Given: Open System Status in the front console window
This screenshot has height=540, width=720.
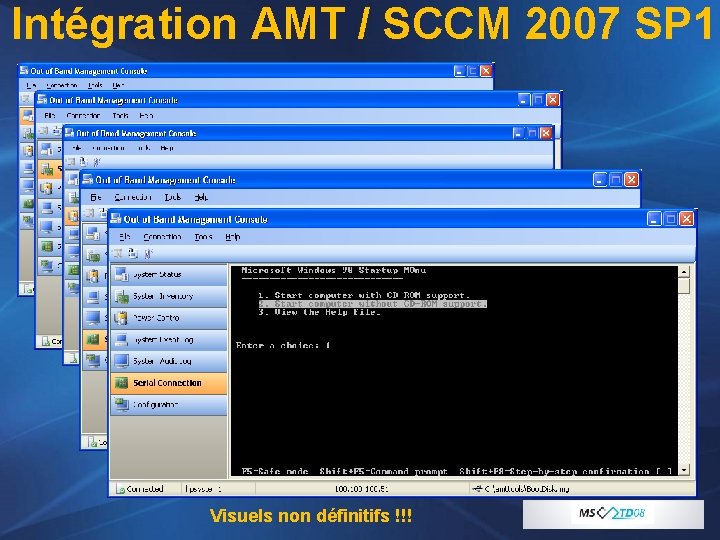Looking at the screenshot, I should coord(169,275).
